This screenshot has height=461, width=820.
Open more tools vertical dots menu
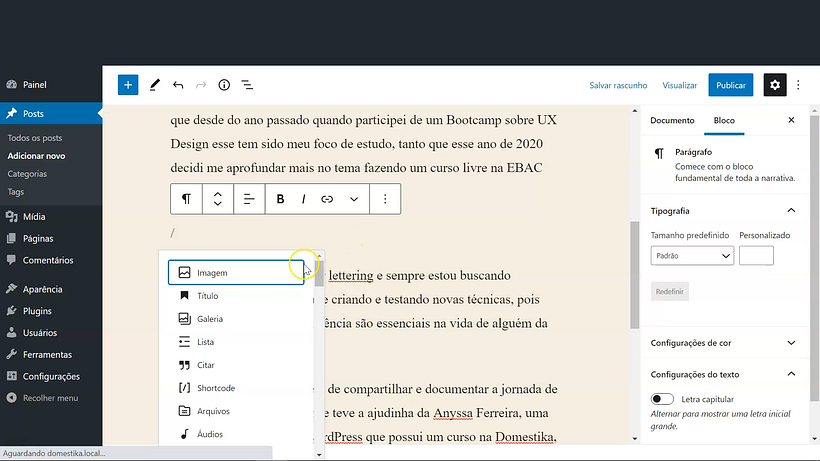point(798,85)
